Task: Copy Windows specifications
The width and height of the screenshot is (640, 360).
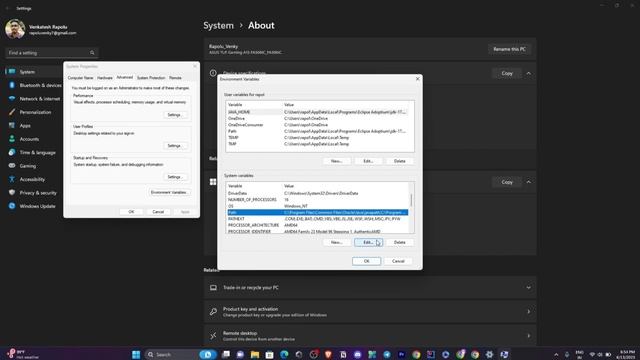Action: 507,182
